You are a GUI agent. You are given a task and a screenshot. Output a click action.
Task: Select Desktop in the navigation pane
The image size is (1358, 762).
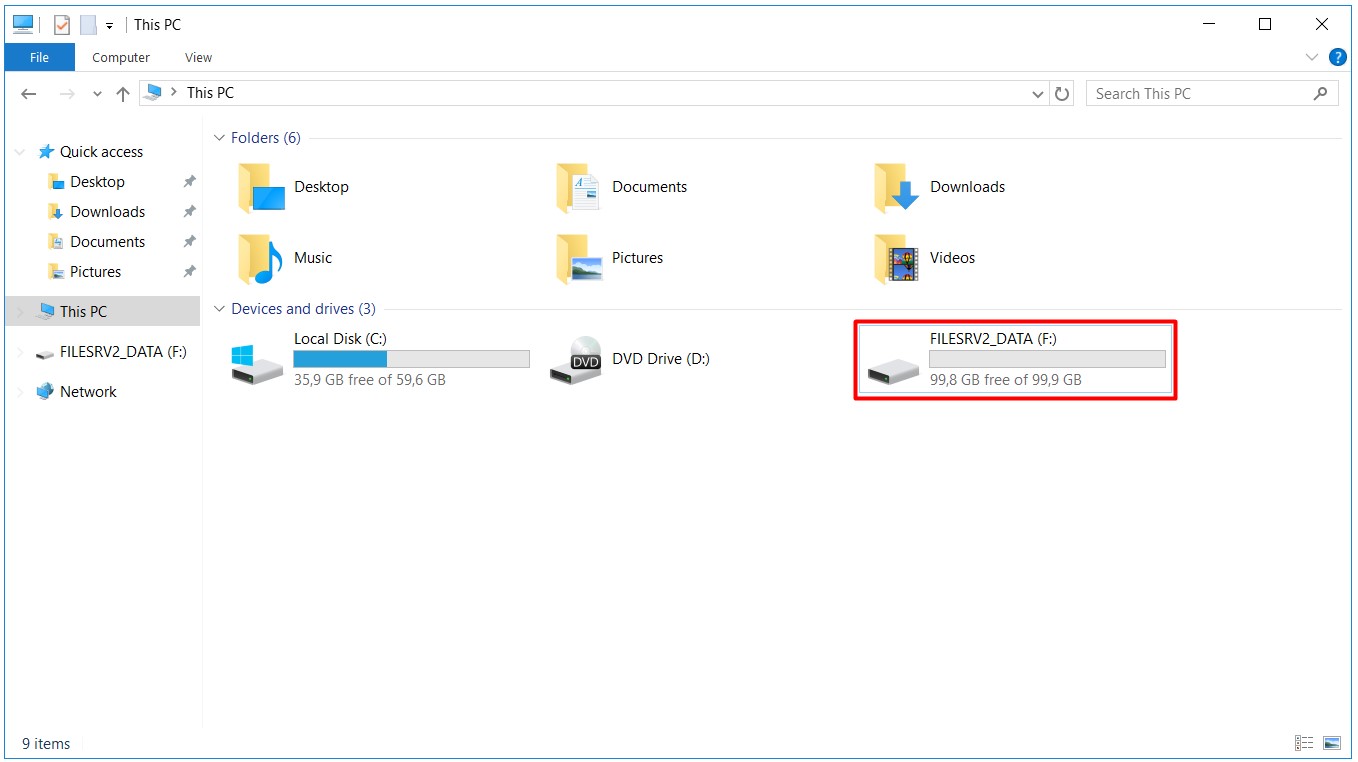[97, 182]
